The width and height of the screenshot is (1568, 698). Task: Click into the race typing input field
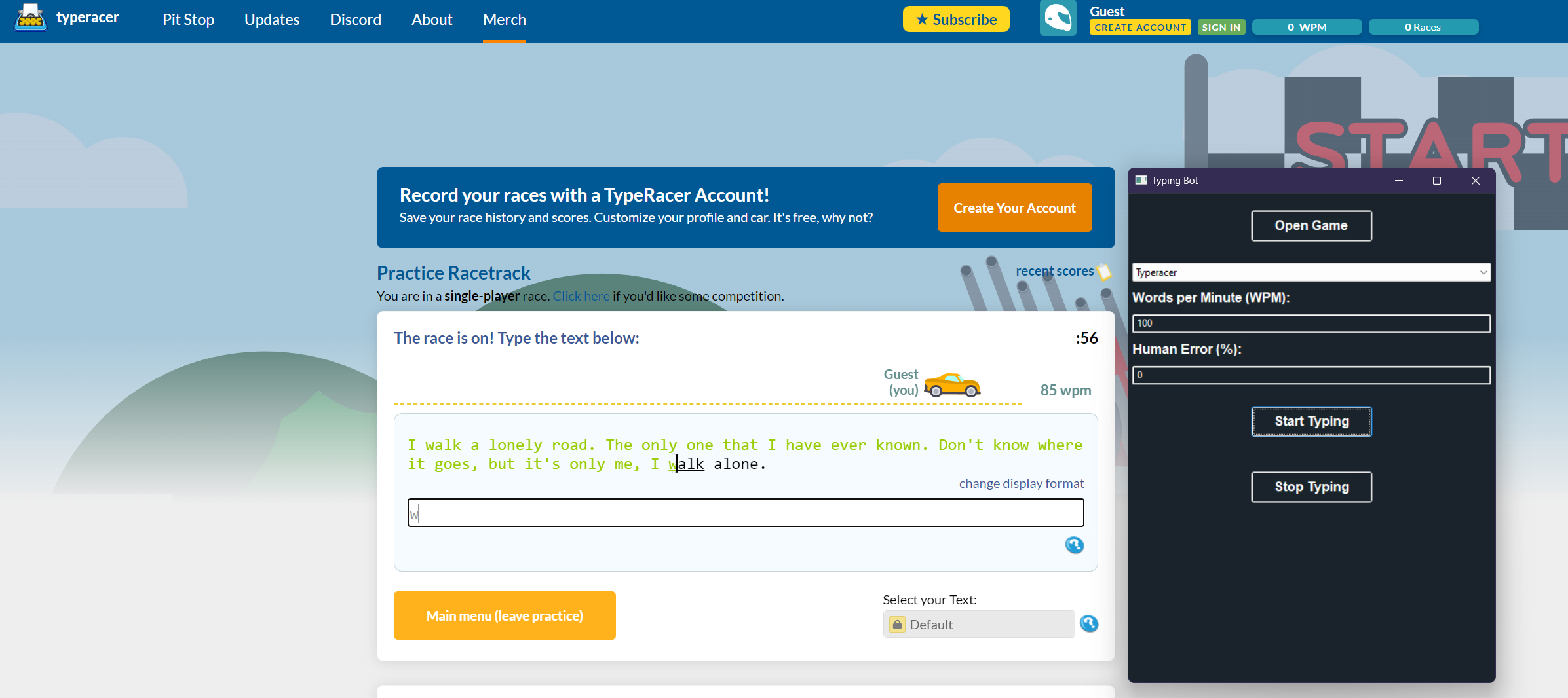(x=746, y=513)
